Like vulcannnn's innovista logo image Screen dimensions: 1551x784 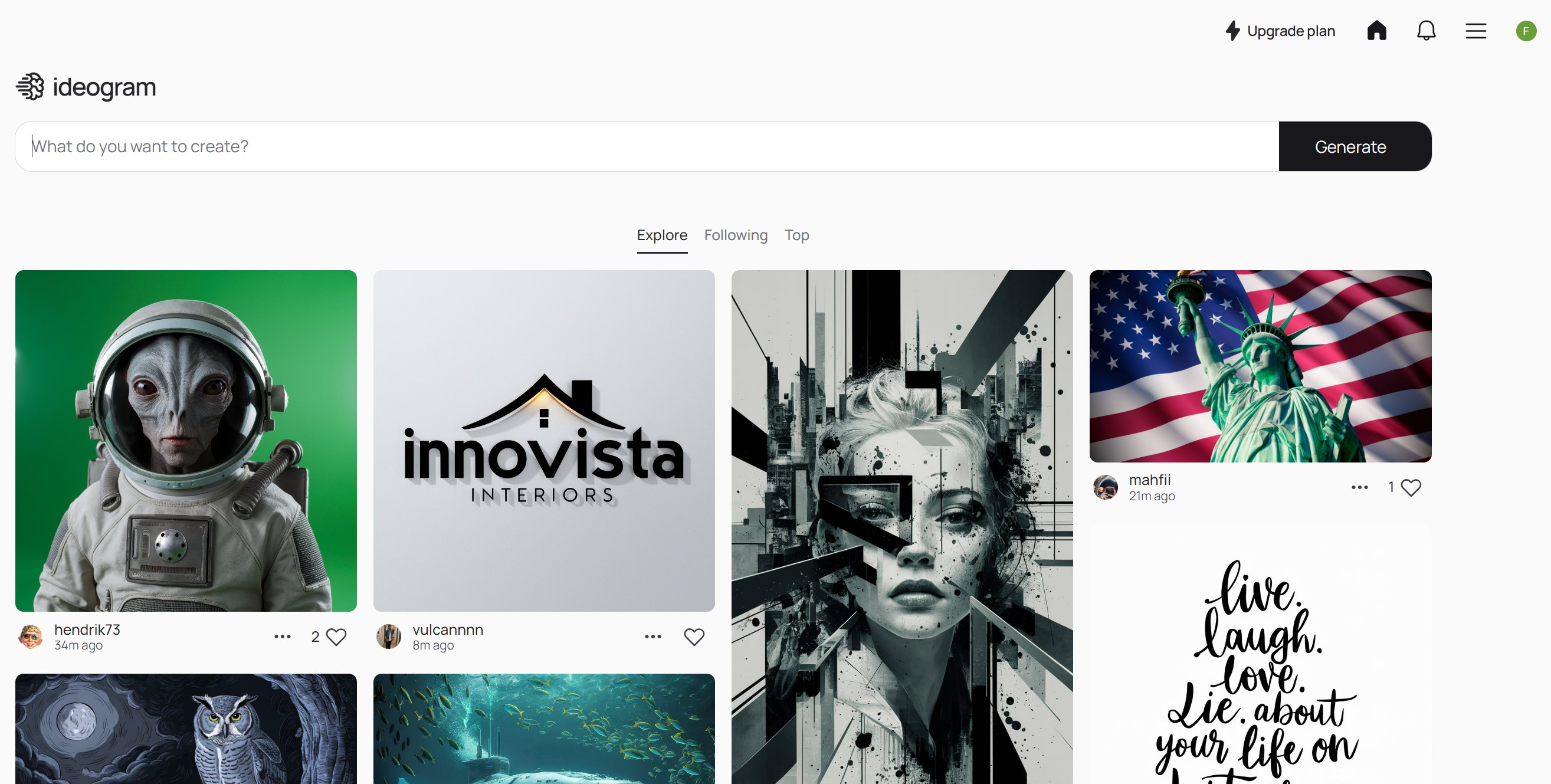[694, 637]
